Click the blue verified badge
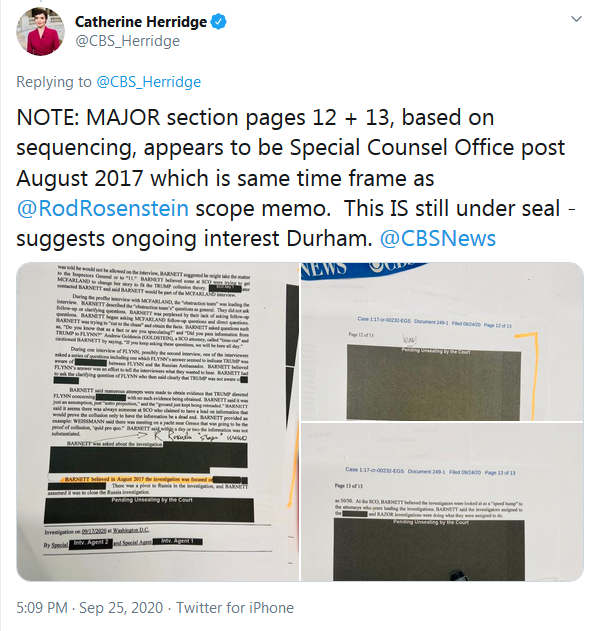 click(x=218, y=22)
